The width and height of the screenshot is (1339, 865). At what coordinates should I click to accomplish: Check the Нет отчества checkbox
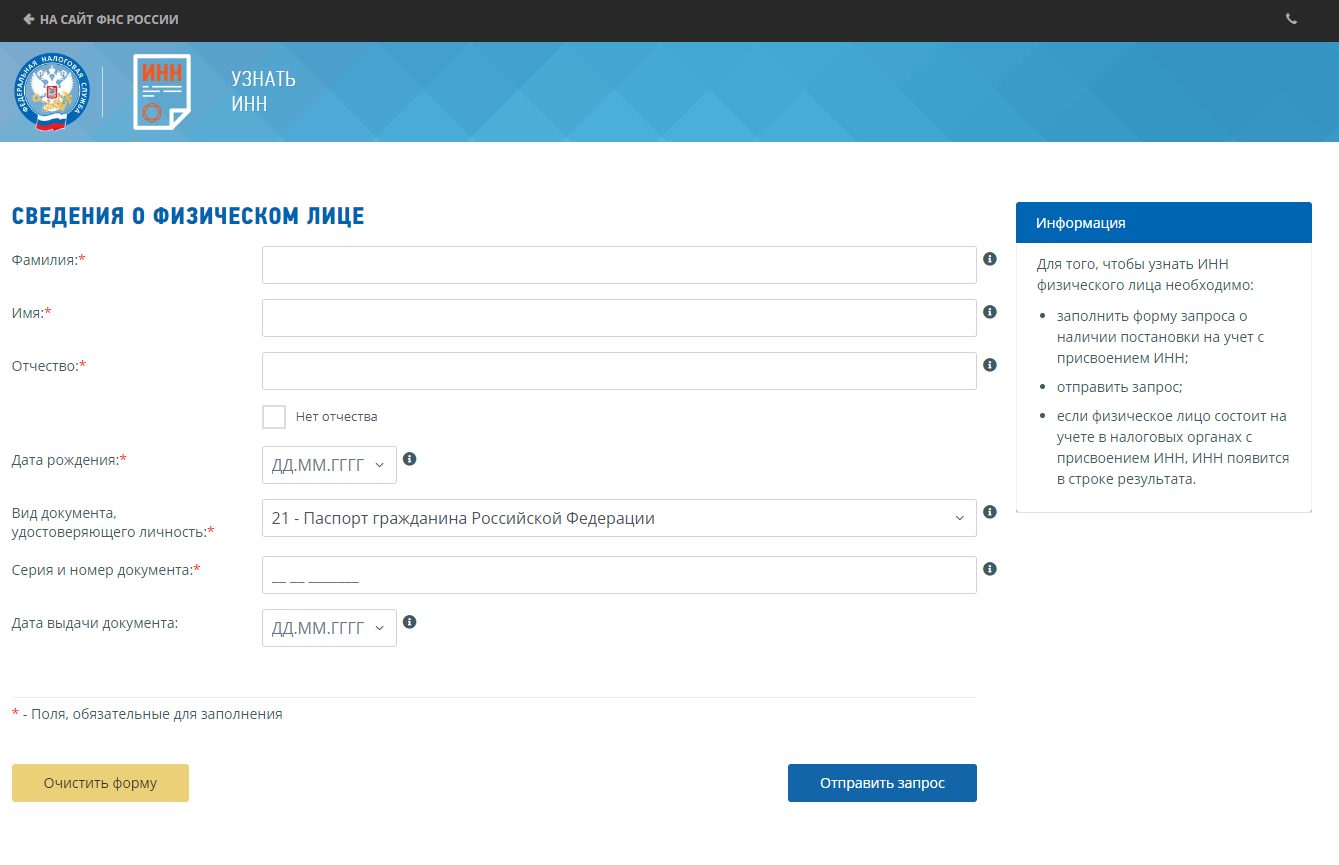point(274,417)
